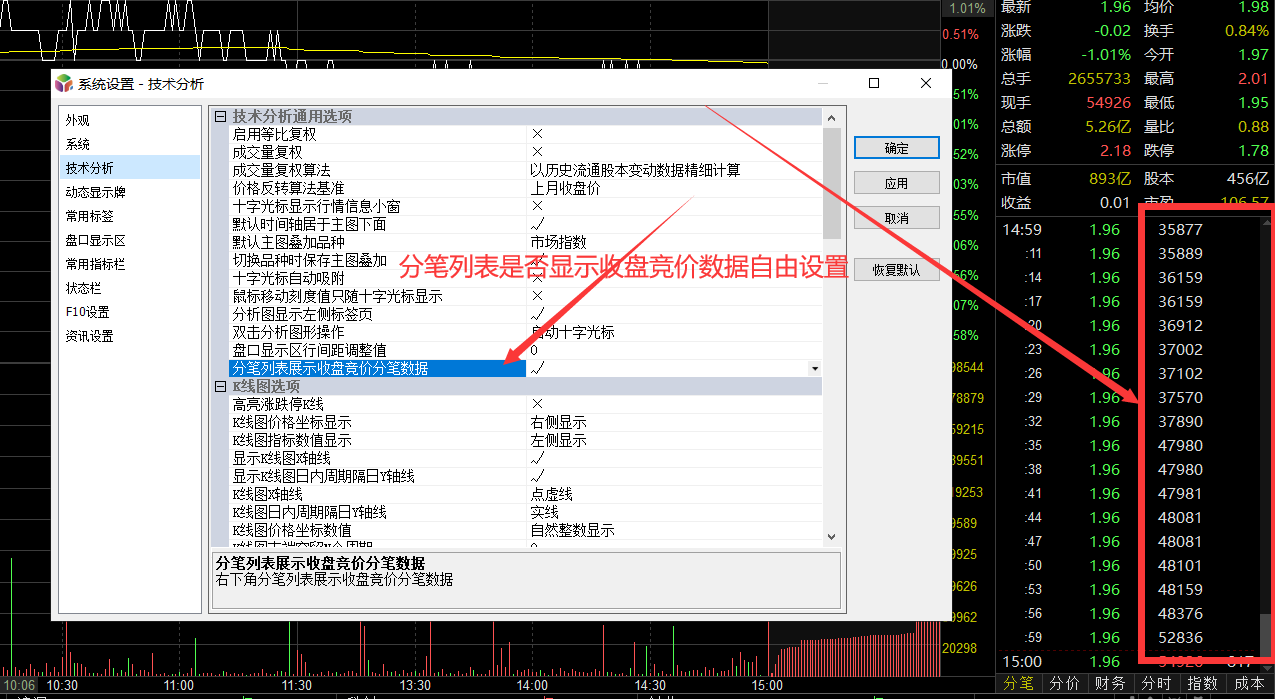Screen dimensions: 1275x699
Task: Click tick volume 35889 in trade list
Action: pyautogui.click(x=1180, y=254)
